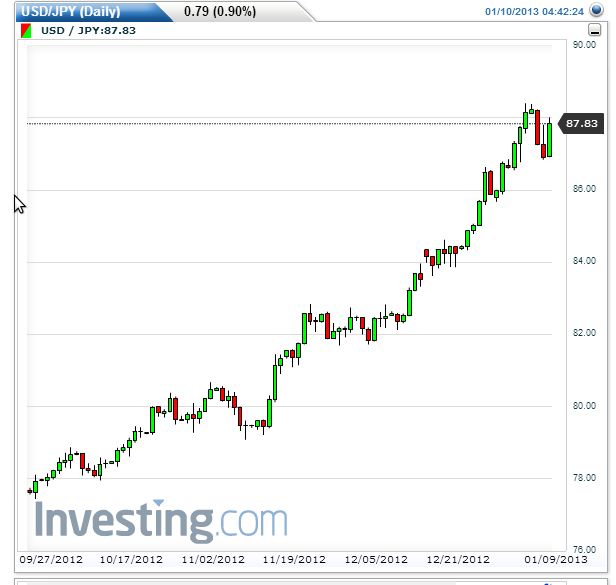
Task: Click the 82.00 price axis label
Action: pos(584,333)
